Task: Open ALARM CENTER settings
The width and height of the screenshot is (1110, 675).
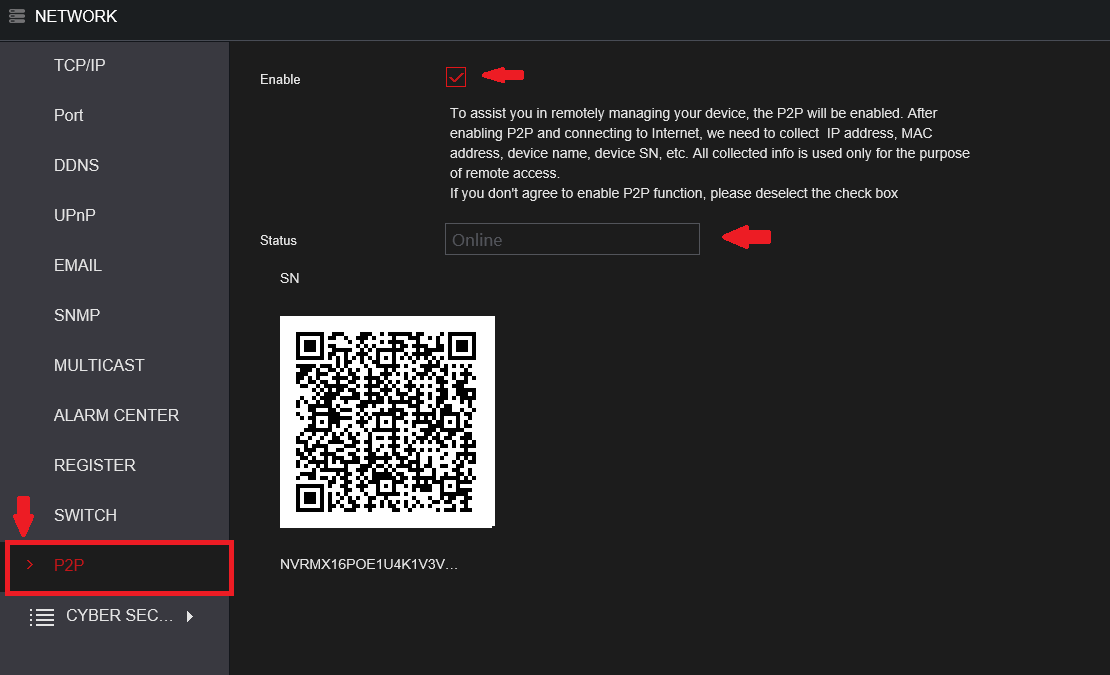Action: click(x=116, y=415)
